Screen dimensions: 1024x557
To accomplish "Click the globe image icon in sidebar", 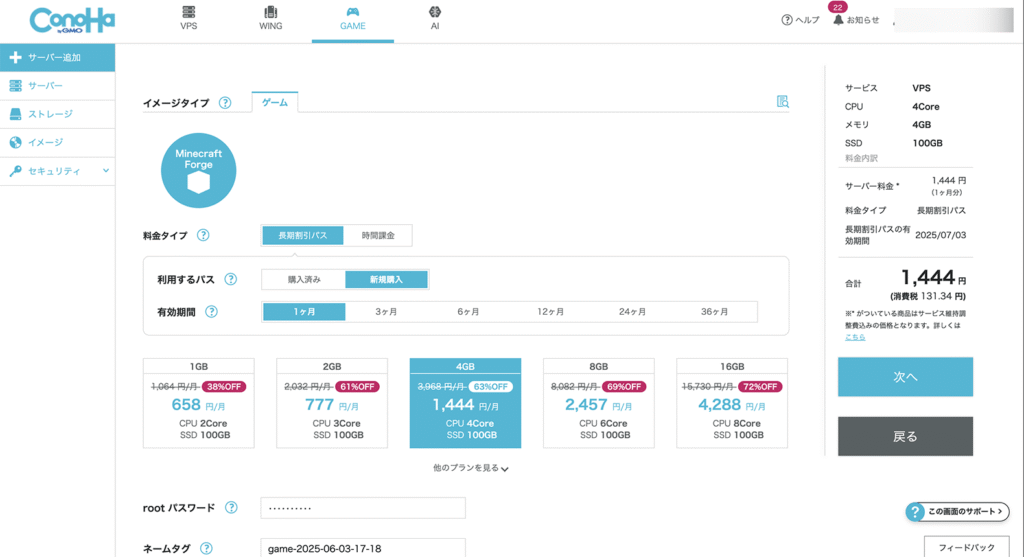I will coord(16,142).
